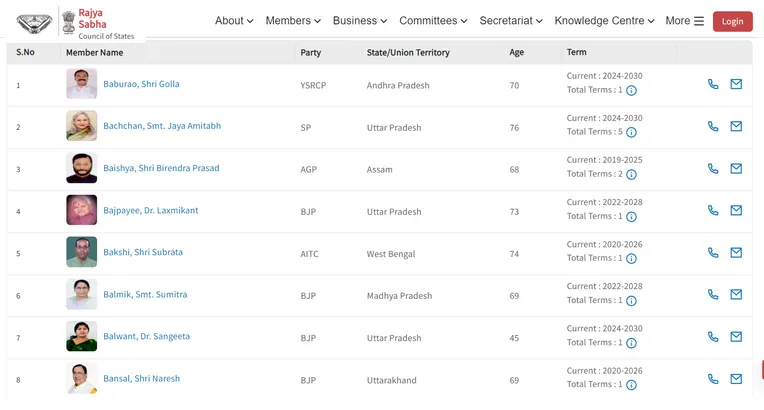Viewport: 764px width, 410px height.
Task: Open Bansal, Shri Naresh profile link
Action: 142,379
